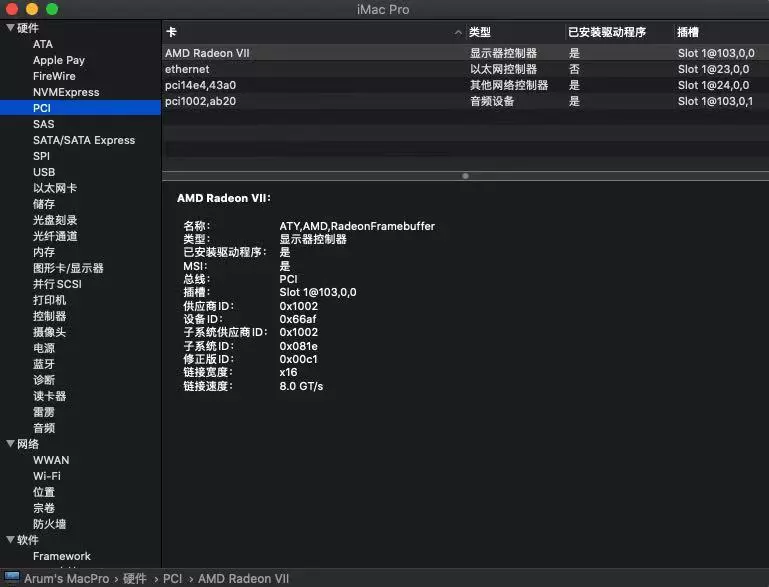
Task: Go to 硬件 in the path bar
Action: pos(135,579)
